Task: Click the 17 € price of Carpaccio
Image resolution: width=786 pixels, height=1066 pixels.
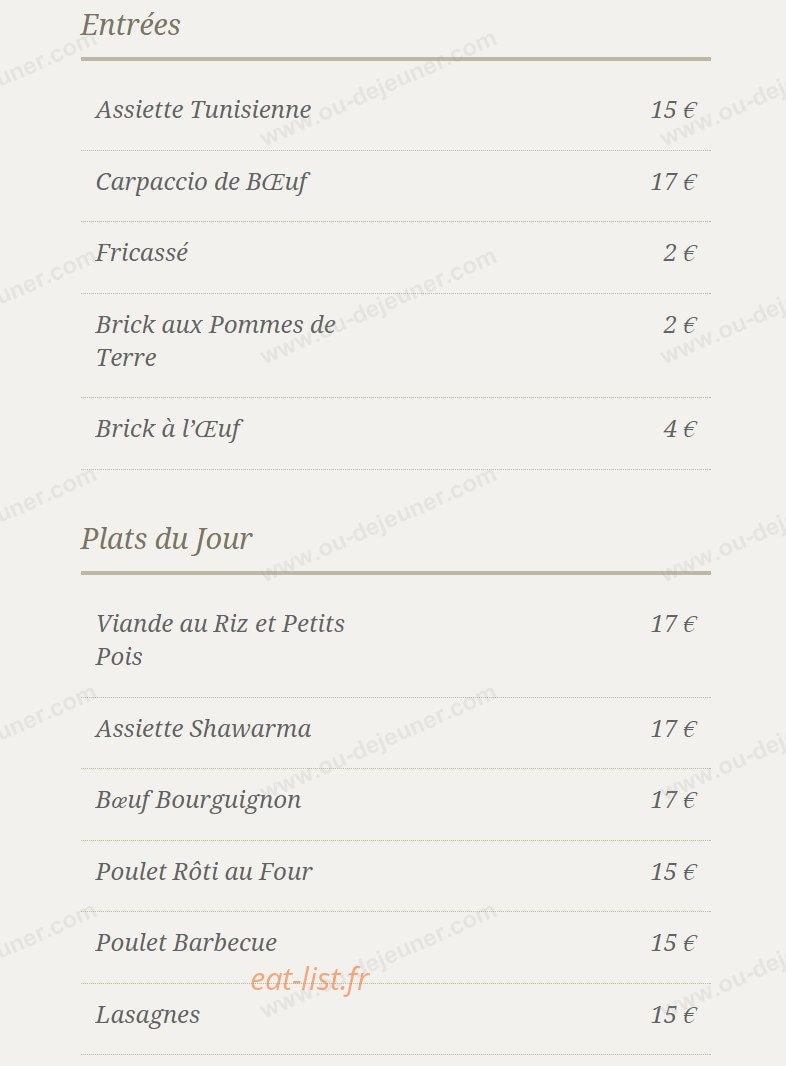Action: point(674,182)
